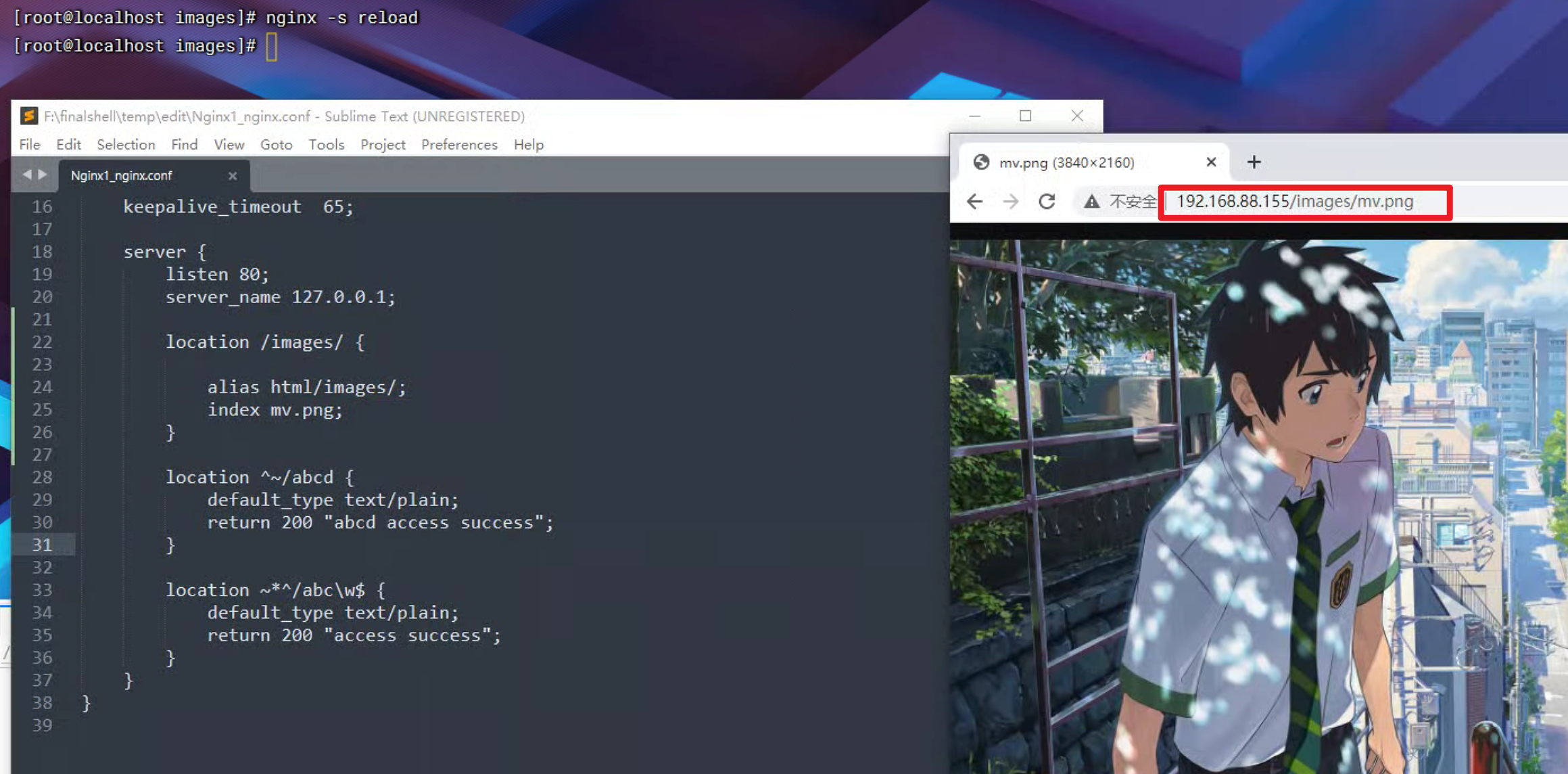This screenshot has width=1568, height=774.
Task: Click the not-secure warning triangle icon
Action: 1091,202
